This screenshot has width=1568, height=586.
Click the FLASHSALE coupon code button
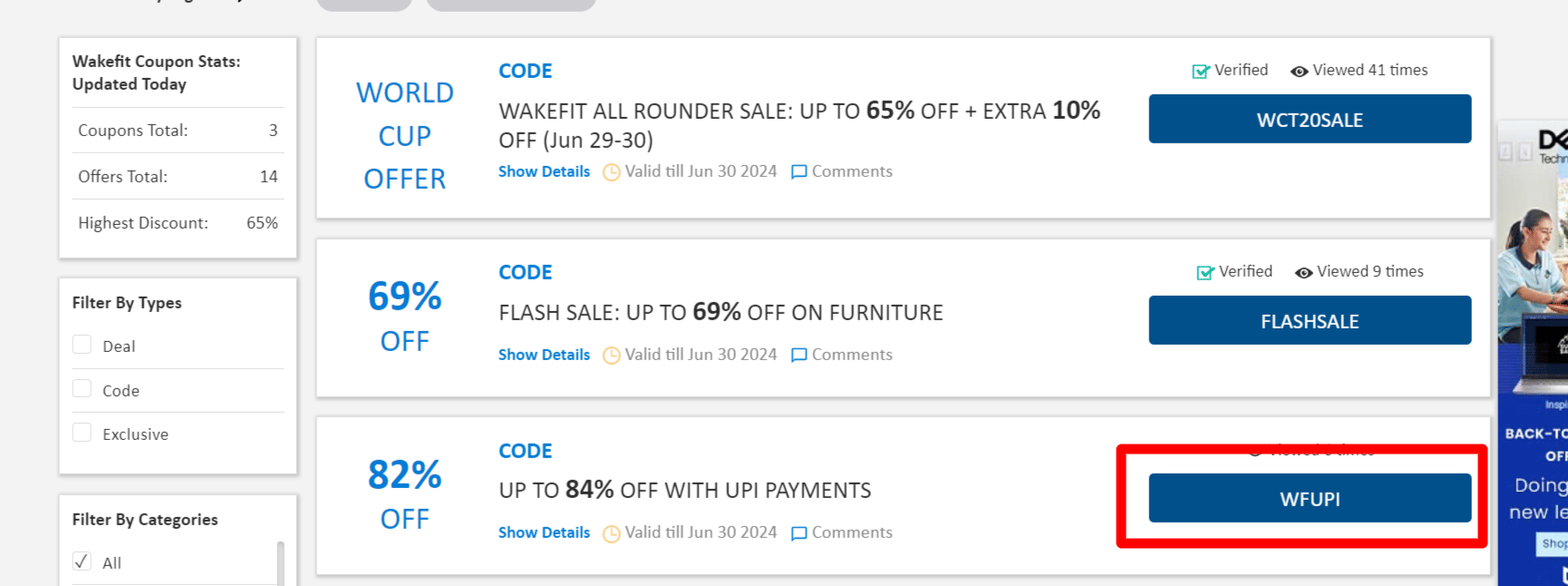tap(1310, 321)
